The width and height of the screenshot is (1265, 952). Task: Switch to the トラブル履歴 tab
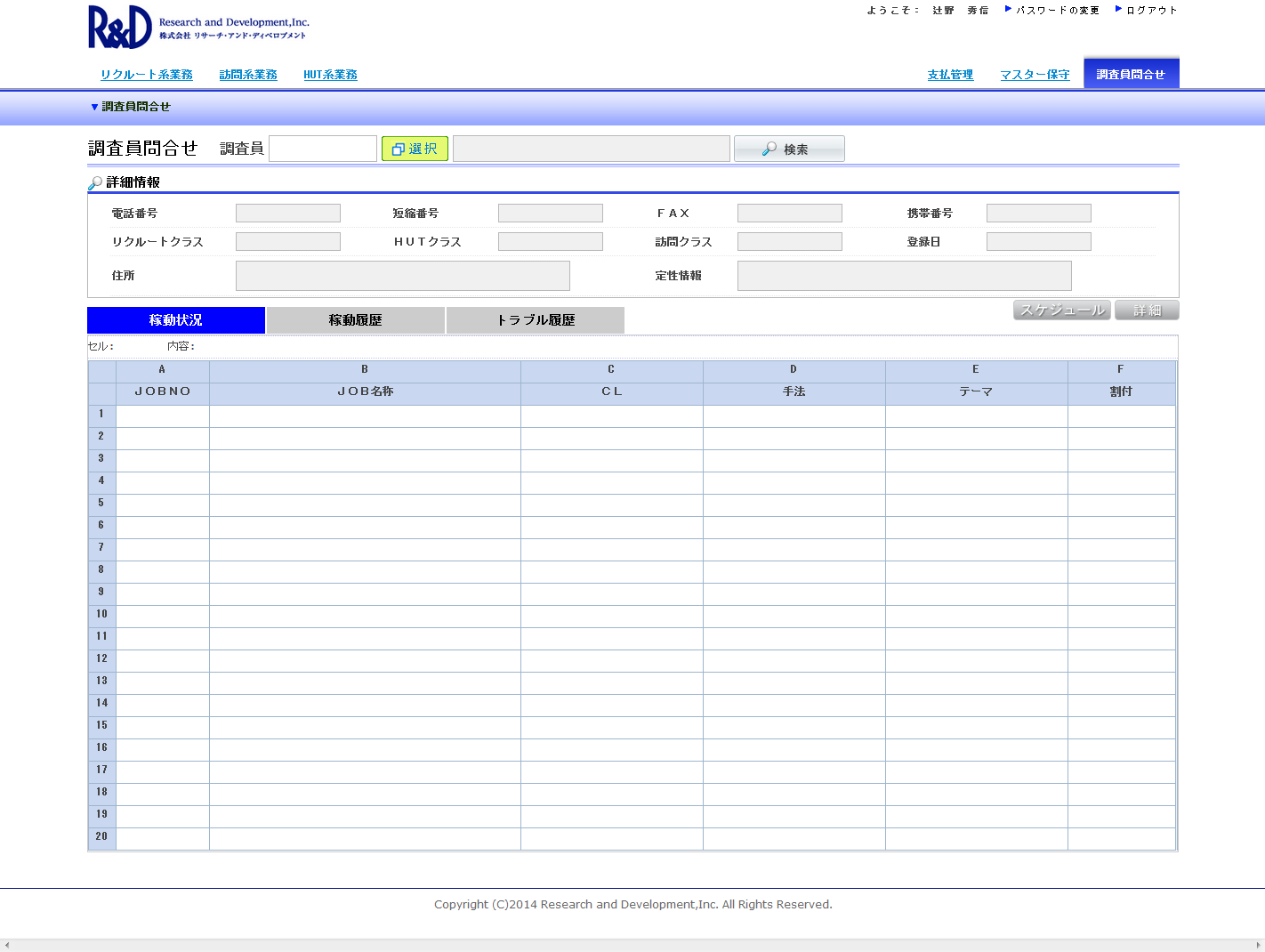click(536, 320)
